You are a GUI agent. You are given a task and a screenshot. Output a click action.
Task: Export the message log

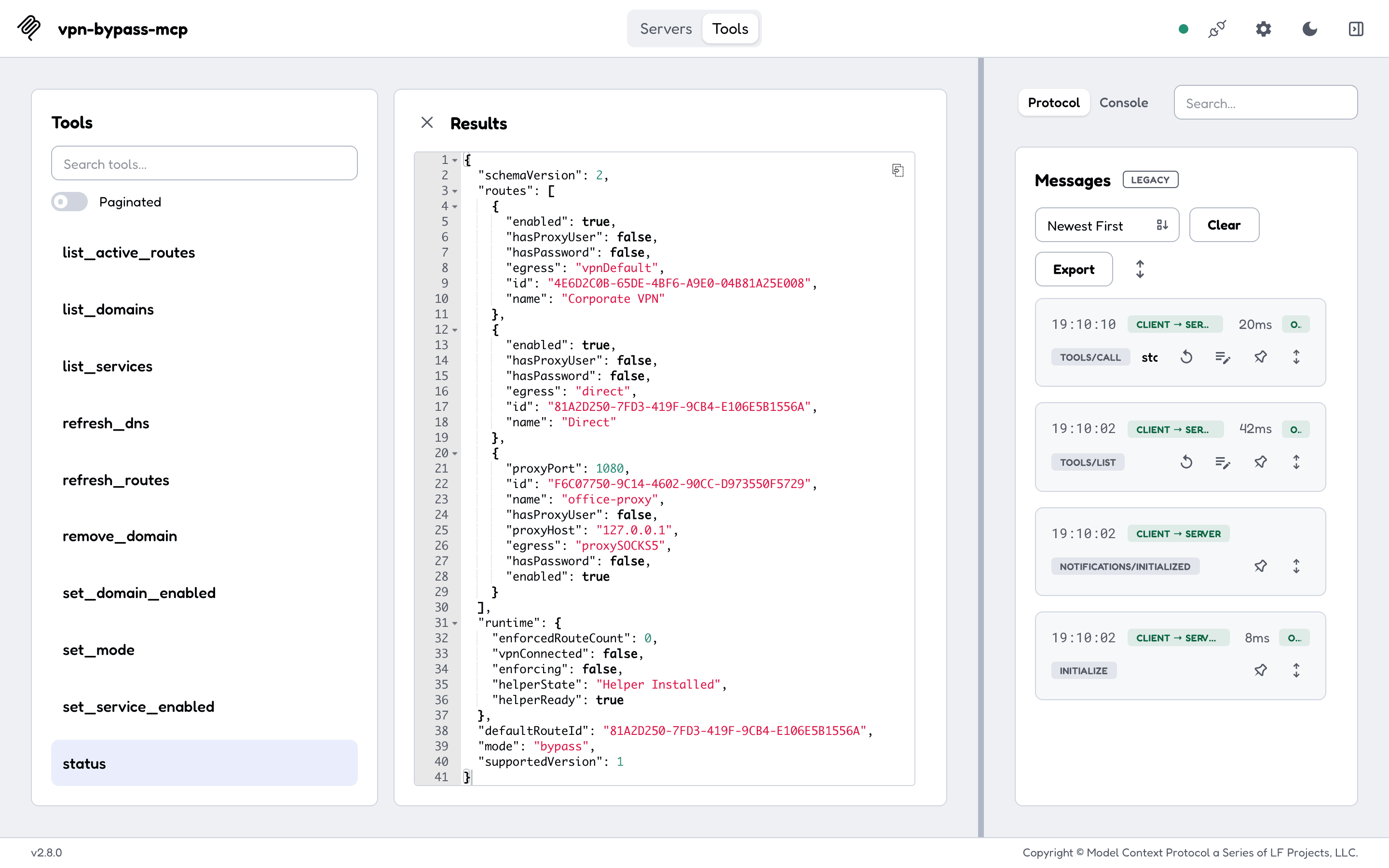(x=1073, y=269)
